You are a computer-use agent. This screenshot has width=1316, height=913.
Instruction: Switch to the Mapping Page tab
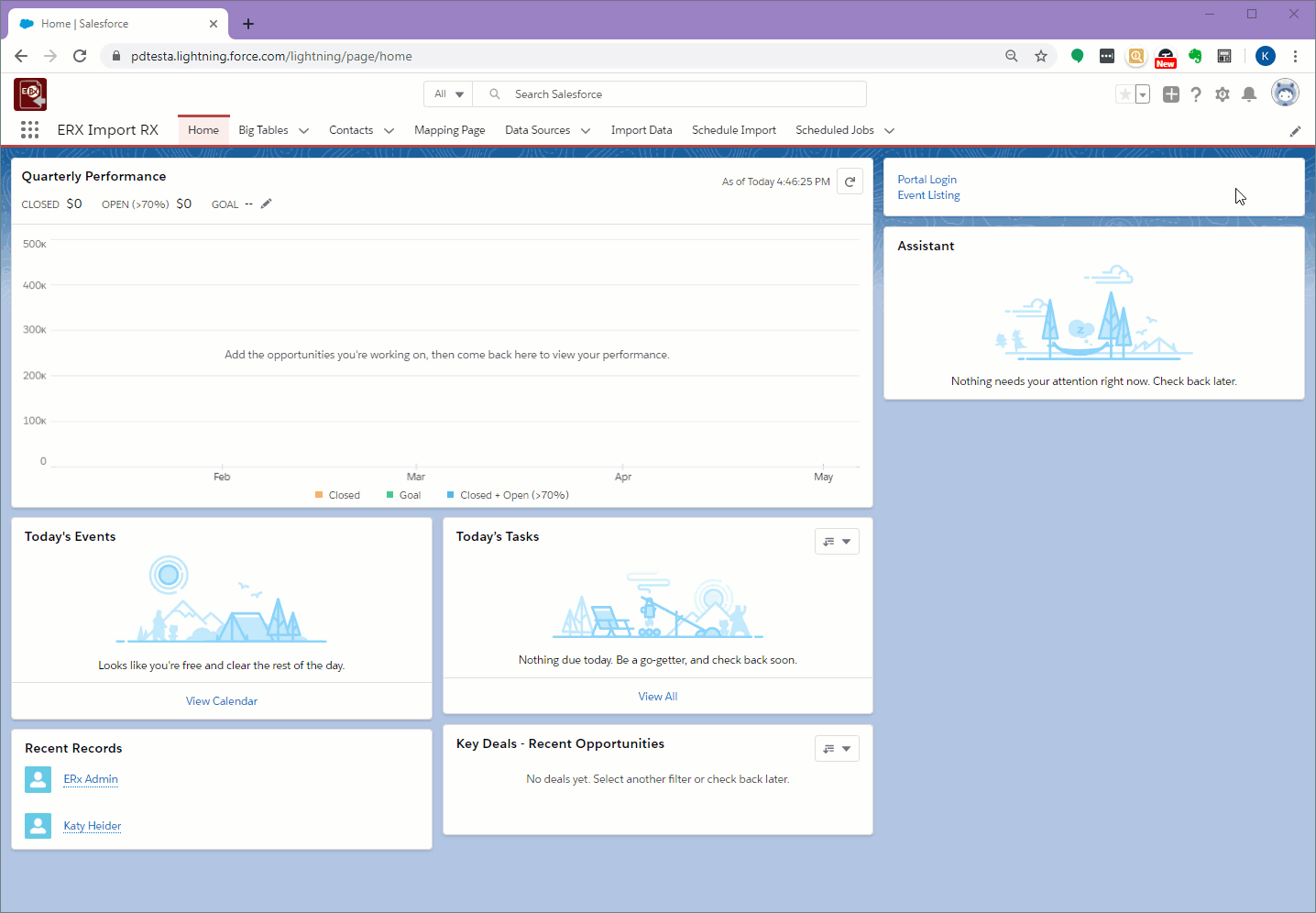[x=449, y=130]
